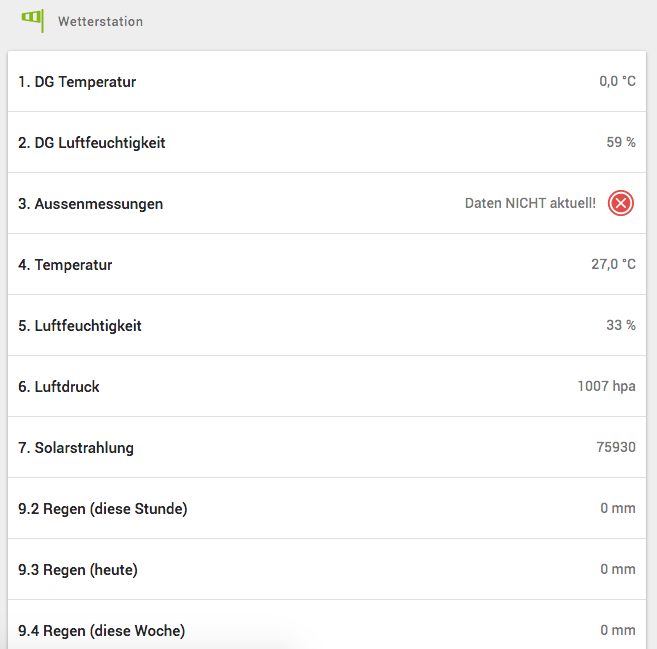Viewport: 657px width, 649px height.
Task: Click the 27,0 °C temperature reading
Action: (613, 265)
